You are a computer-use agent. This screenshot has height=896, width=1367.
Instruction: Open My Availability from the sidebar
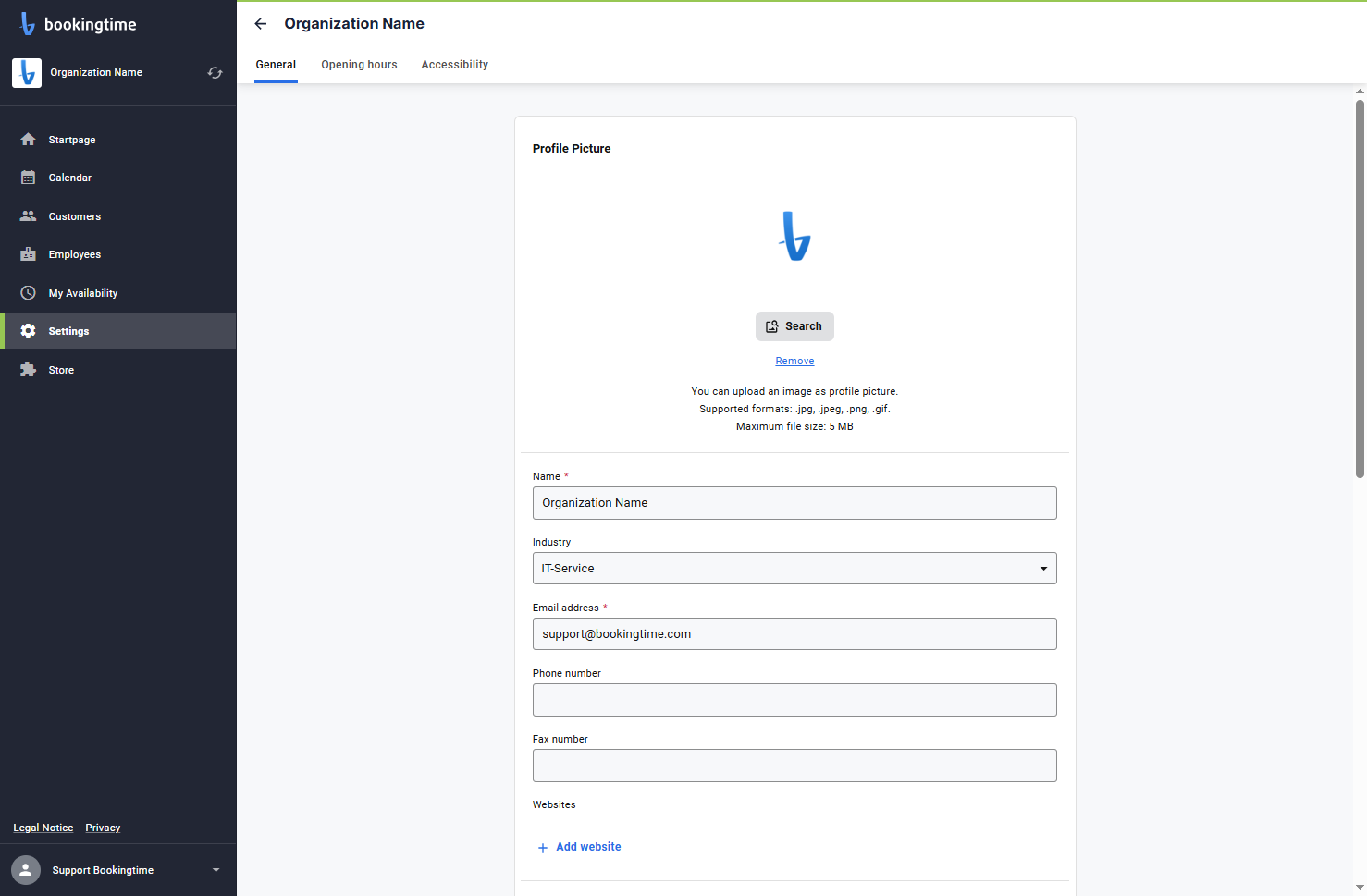(118, 293)
